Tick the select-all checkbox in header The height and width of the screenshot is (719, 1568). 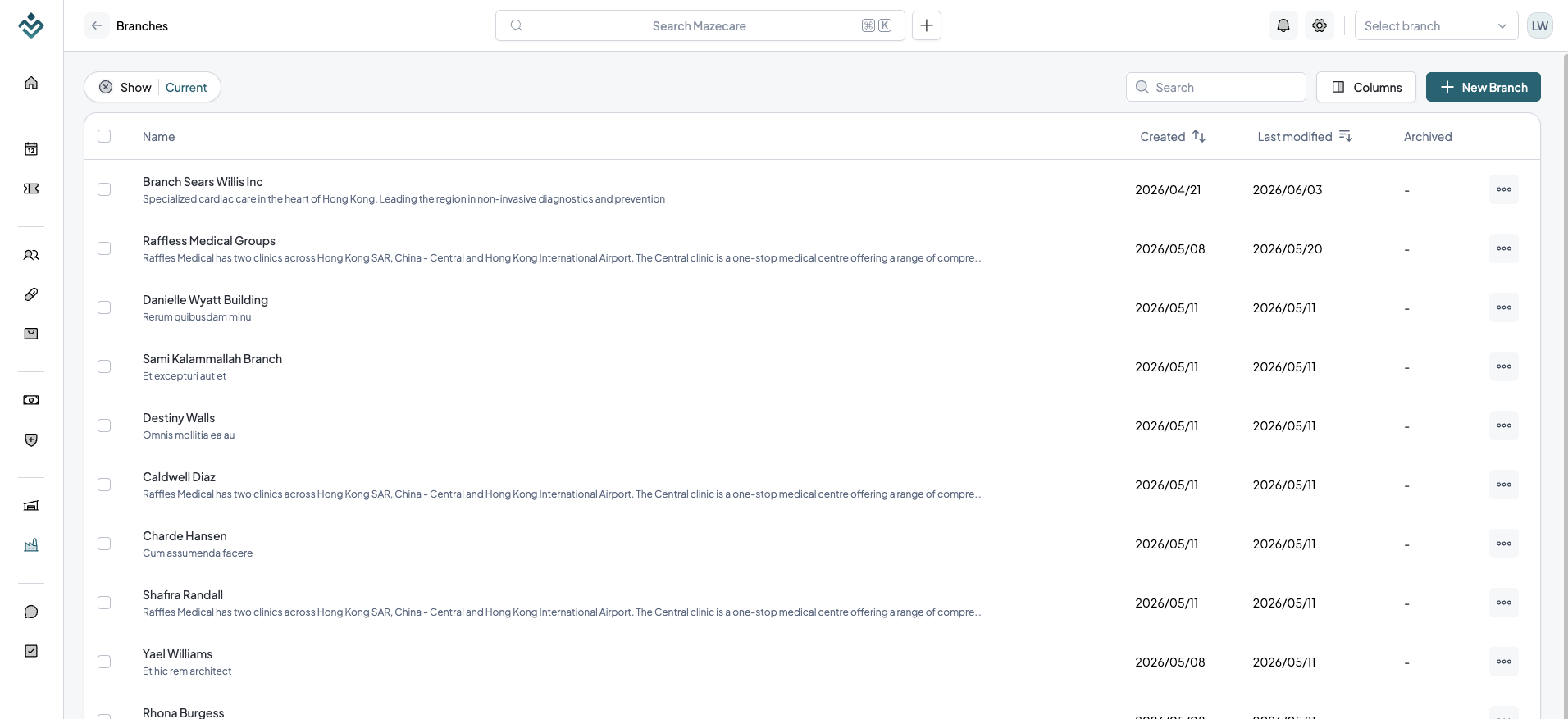104,136
